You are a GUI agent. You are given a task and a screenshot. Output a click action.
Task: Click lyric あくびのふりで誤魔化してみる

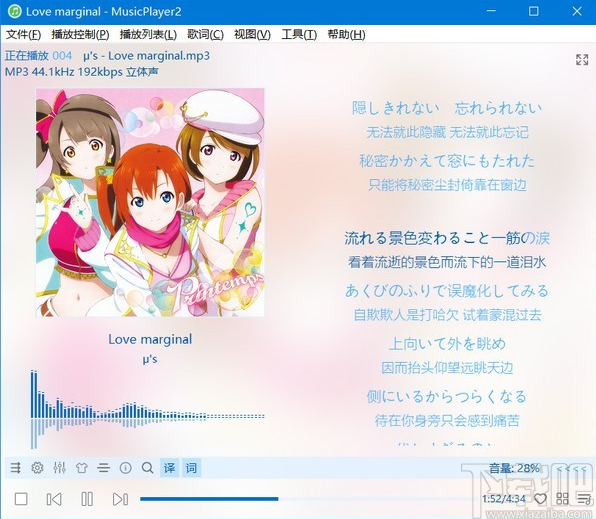pos(447,291)
